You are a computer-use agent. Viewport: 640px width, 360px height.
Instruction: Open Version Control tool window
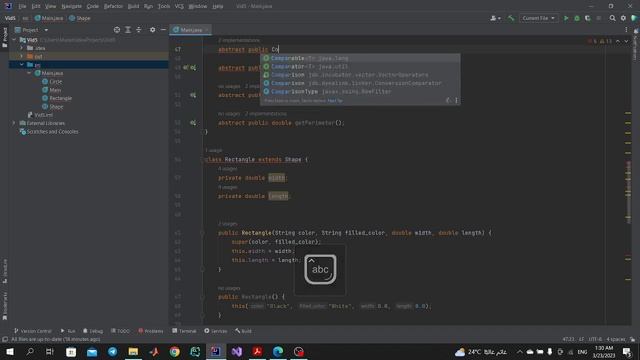33,331
